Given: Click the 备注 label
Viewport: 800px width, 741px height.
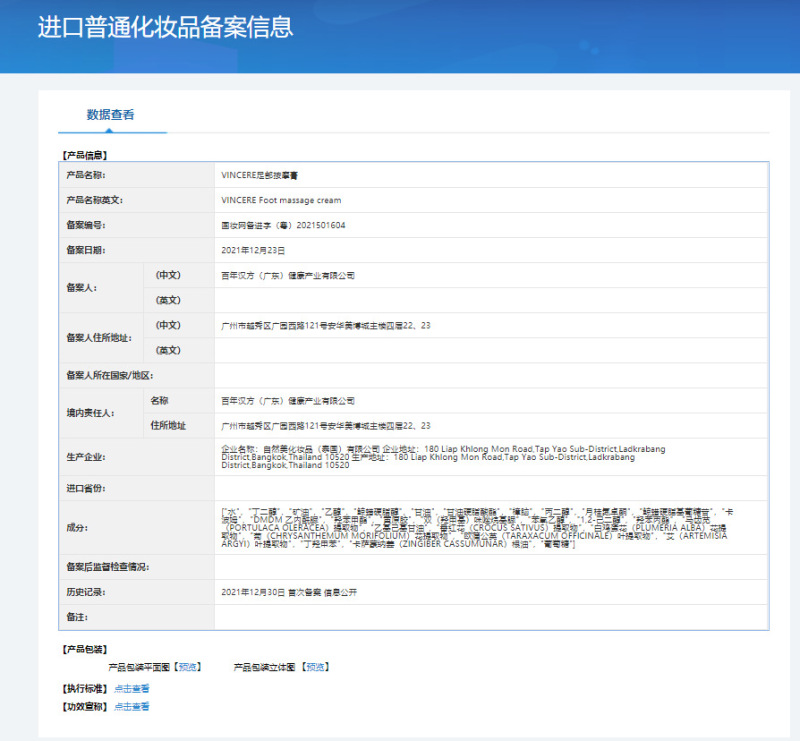Looking at the screenshot, I should 77,617.
